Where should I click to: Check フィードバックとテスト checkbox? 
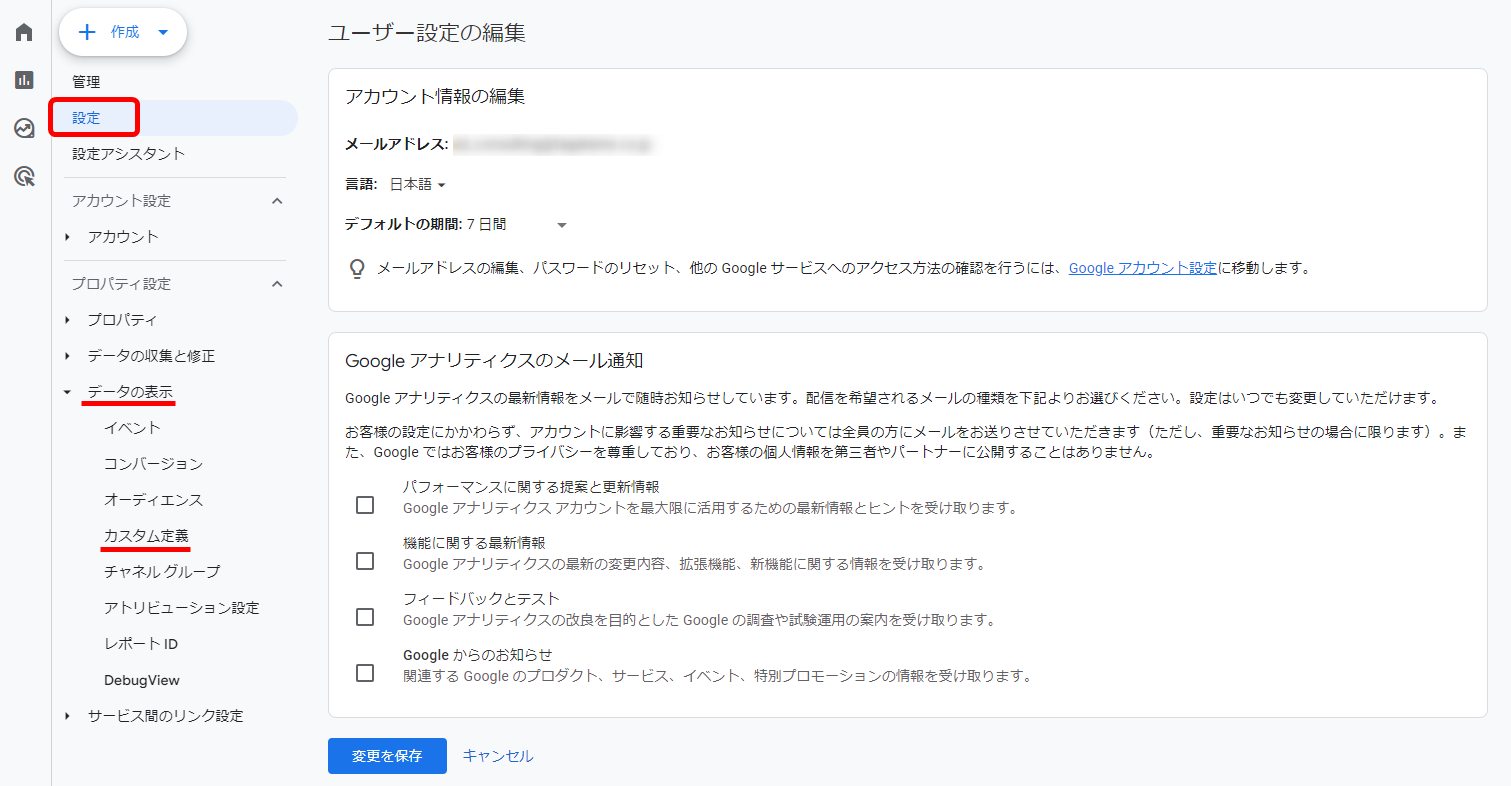coord(365,617)
